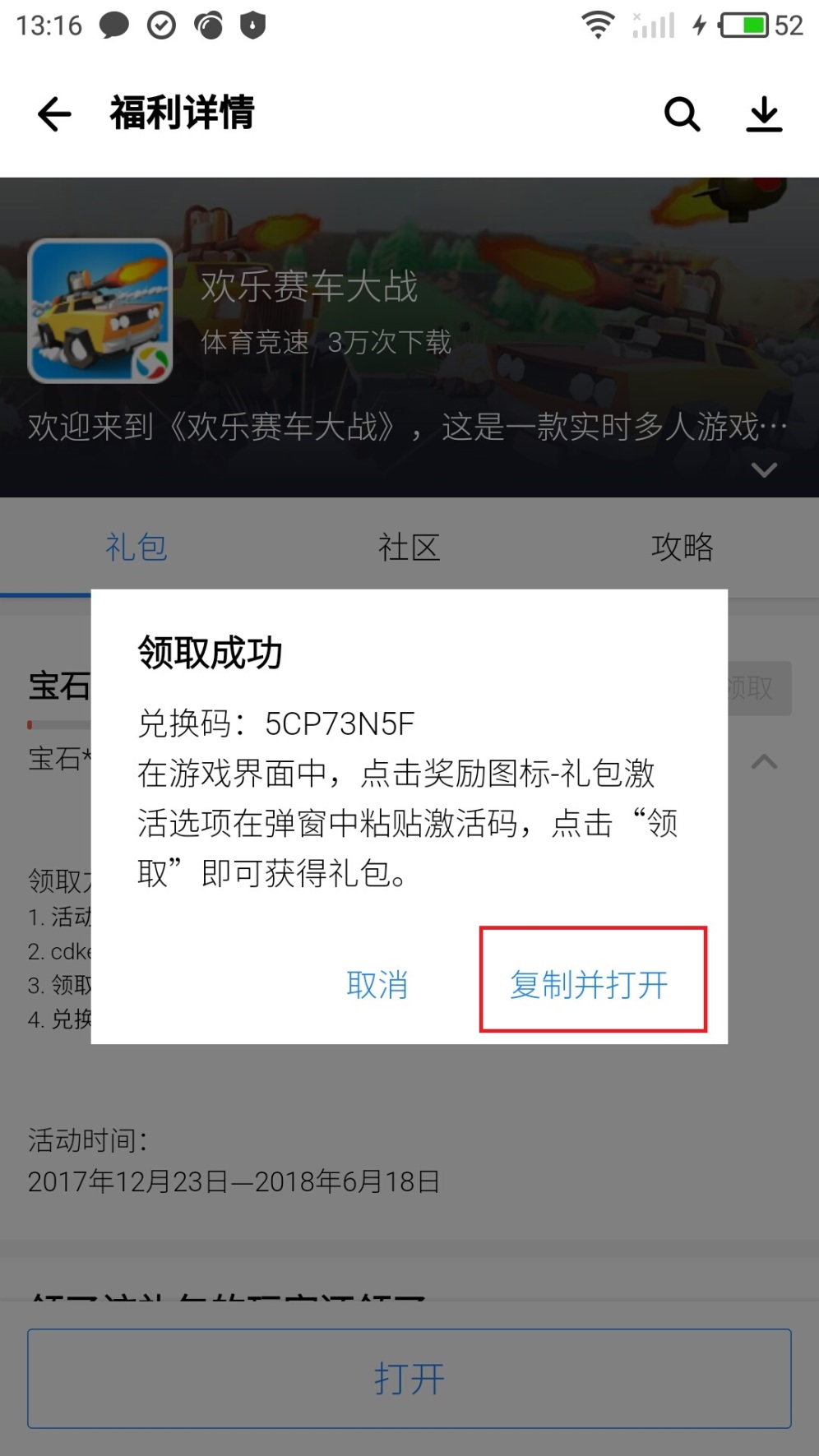This screenshot has height=1456, width=819.
Task: Tap the greyed 领取 button behind the dialog
Action: (x=759, y=688)
